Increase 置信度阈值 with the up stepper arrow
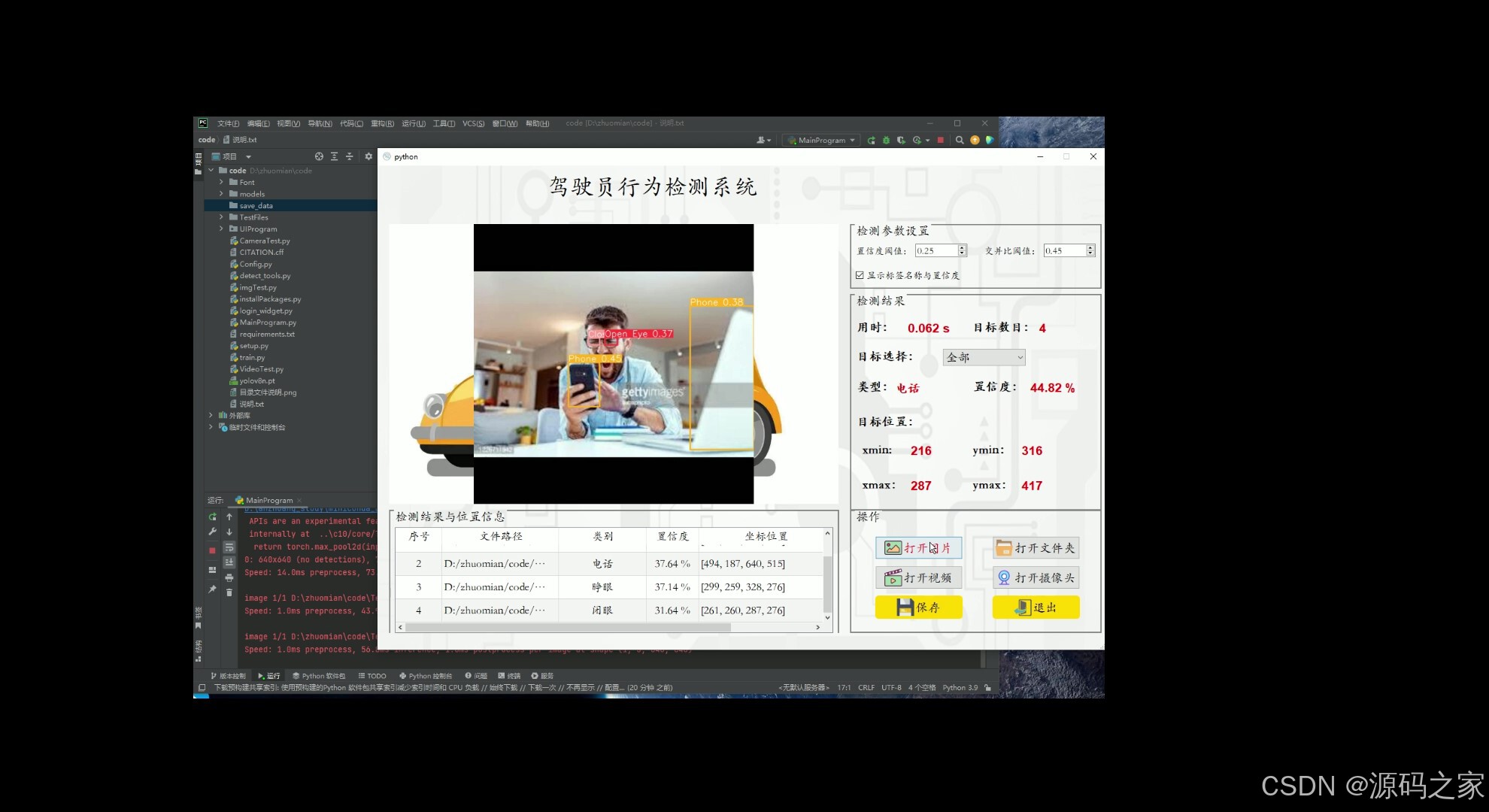The image size is (1489, 812). [961, 247]
